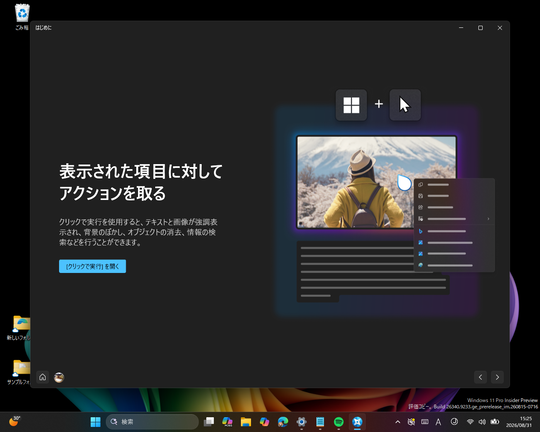
Task: Click the taskbar search box
Action: pyautogui.click(x=152, y=422)
